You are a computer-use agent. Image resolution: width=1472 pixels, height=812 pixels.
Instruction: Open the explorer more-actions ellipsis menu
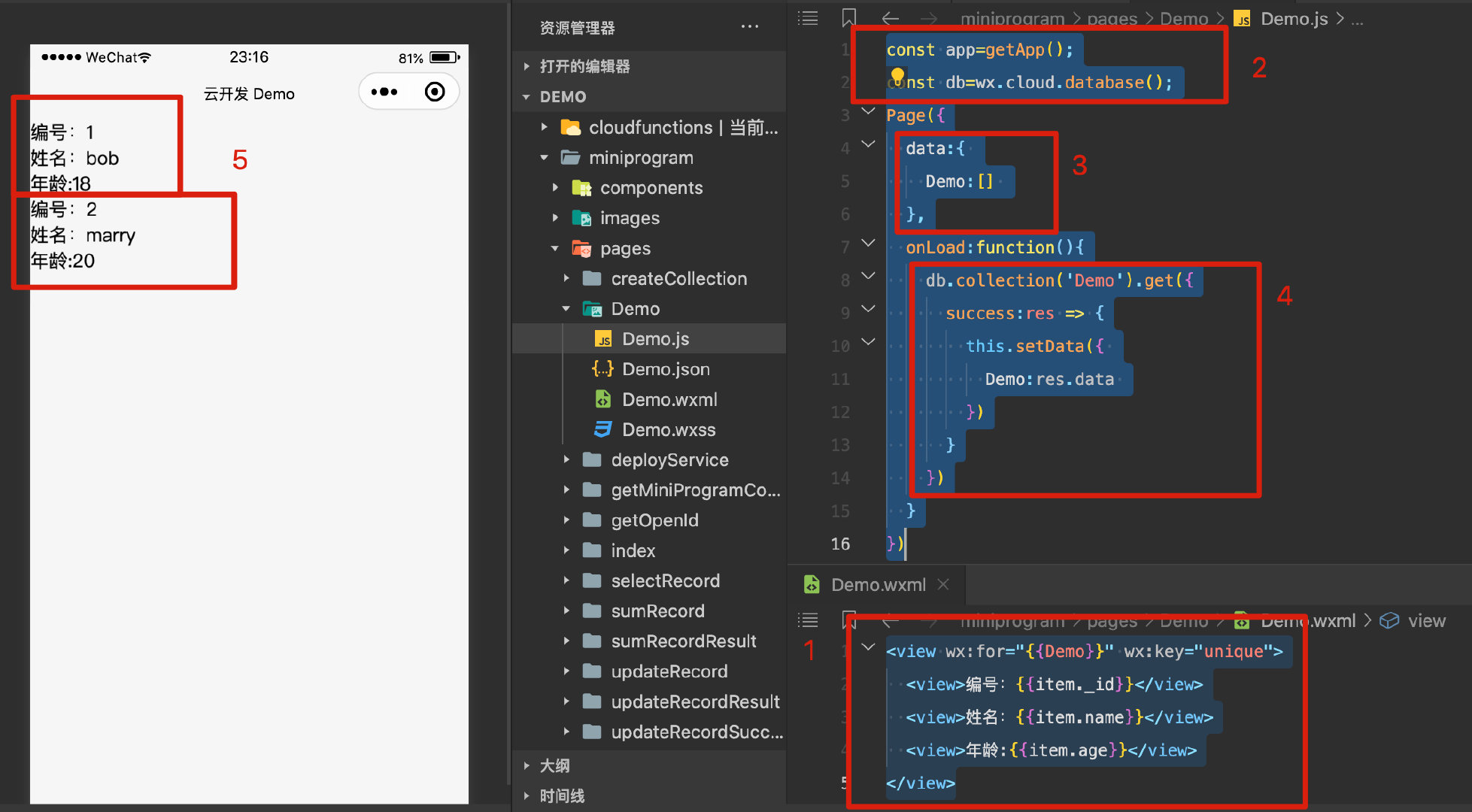(x=749, y=27)
